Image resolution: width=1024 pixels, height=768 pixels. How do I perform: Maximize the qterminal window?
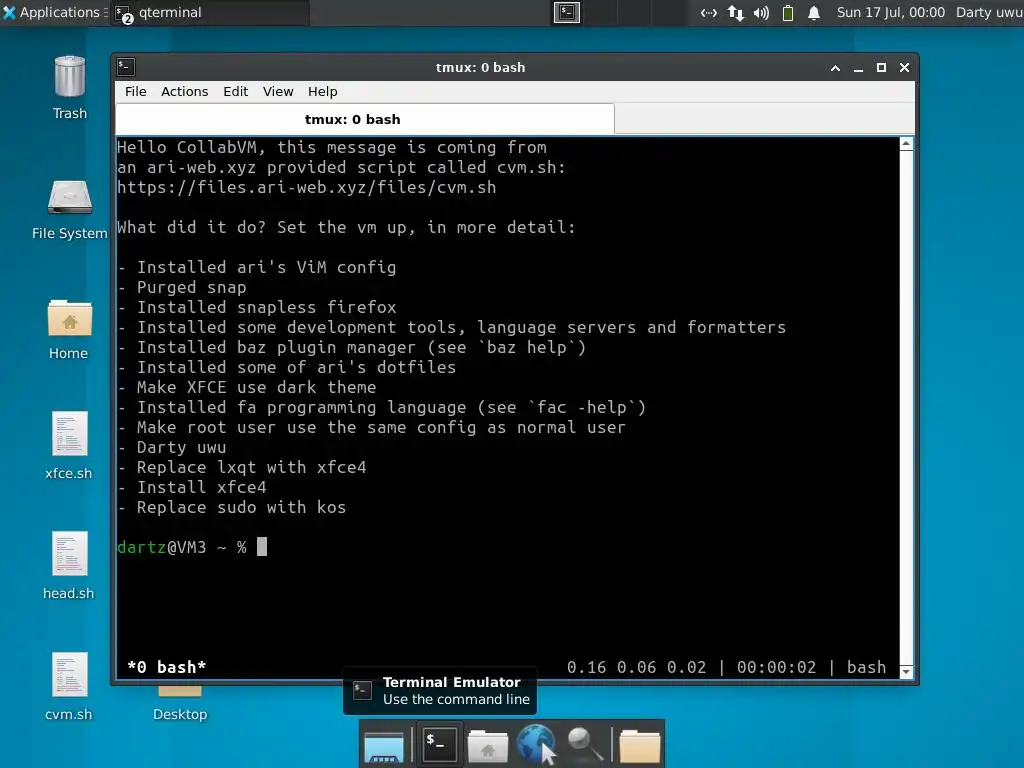(x=881, y=68)
